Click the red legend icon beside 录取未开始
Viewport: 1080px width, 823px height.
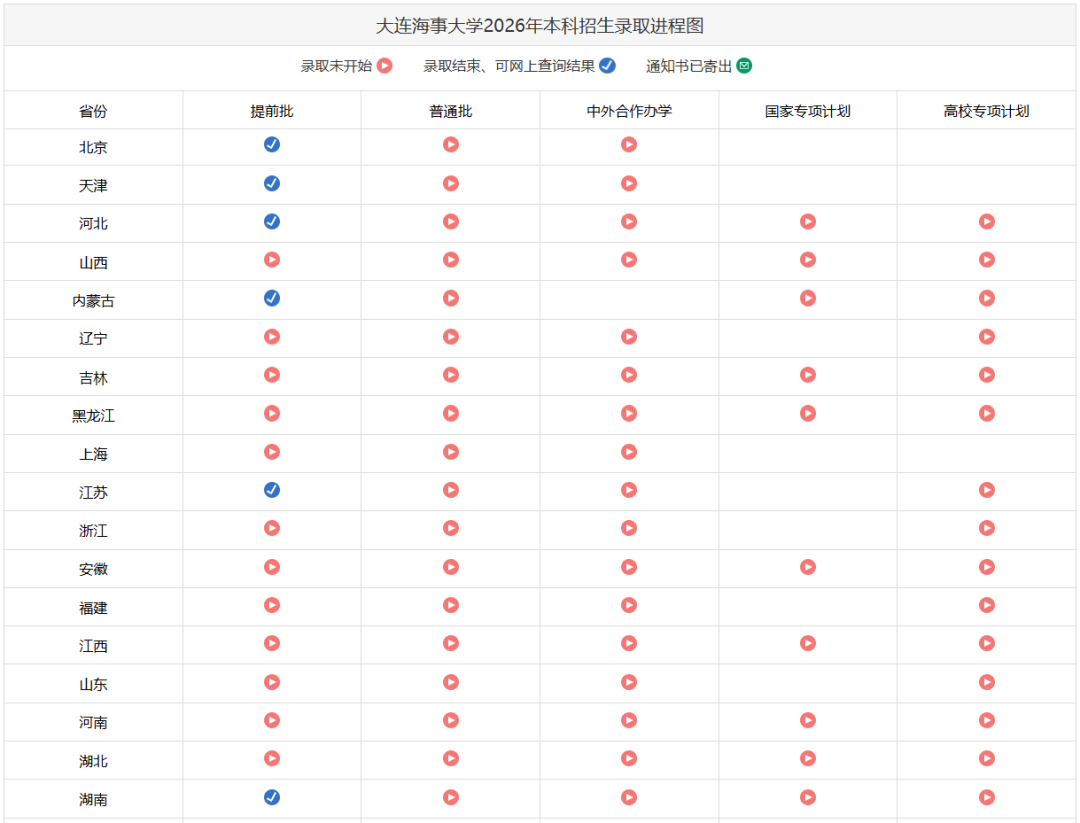click(x=385, y=65)
